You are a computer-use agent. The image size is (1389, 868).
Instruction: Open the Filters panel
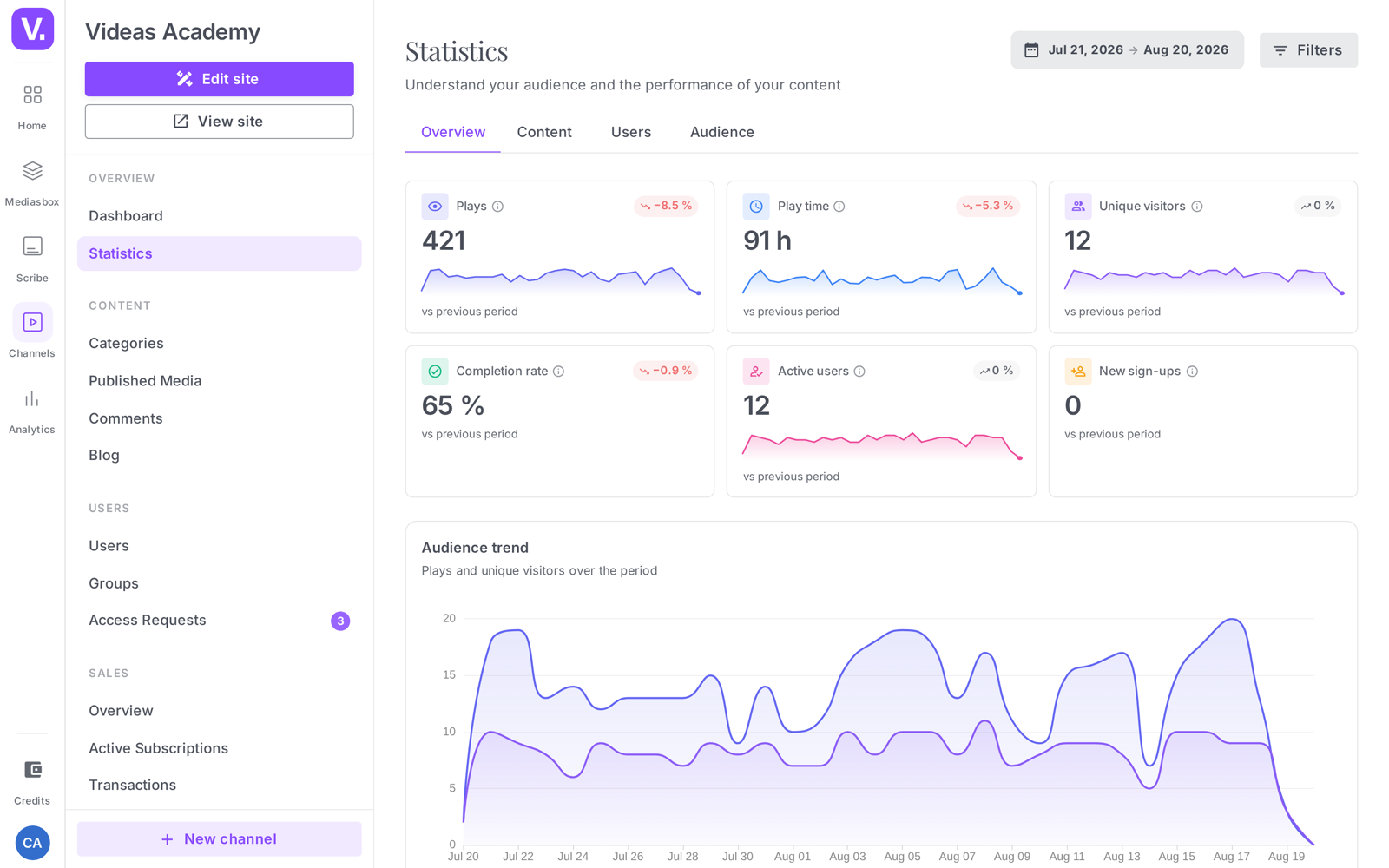click(1308, 50)
